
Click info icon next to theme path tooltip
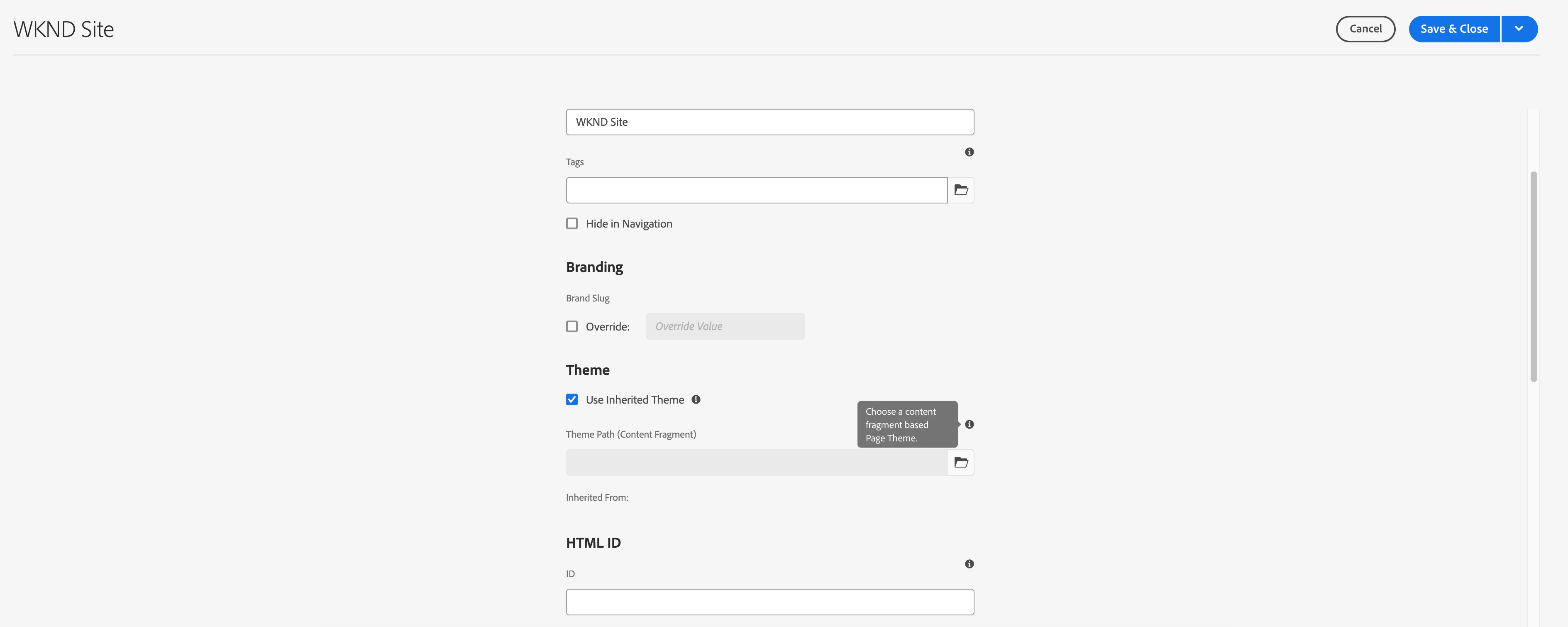tap(969, 424)
